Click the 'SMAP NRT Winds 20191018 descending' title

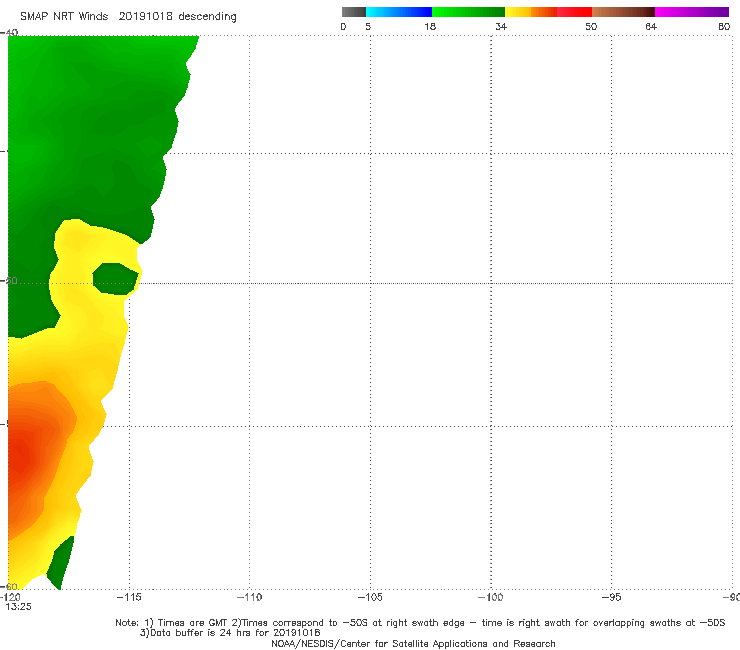(x=128, y=17)
